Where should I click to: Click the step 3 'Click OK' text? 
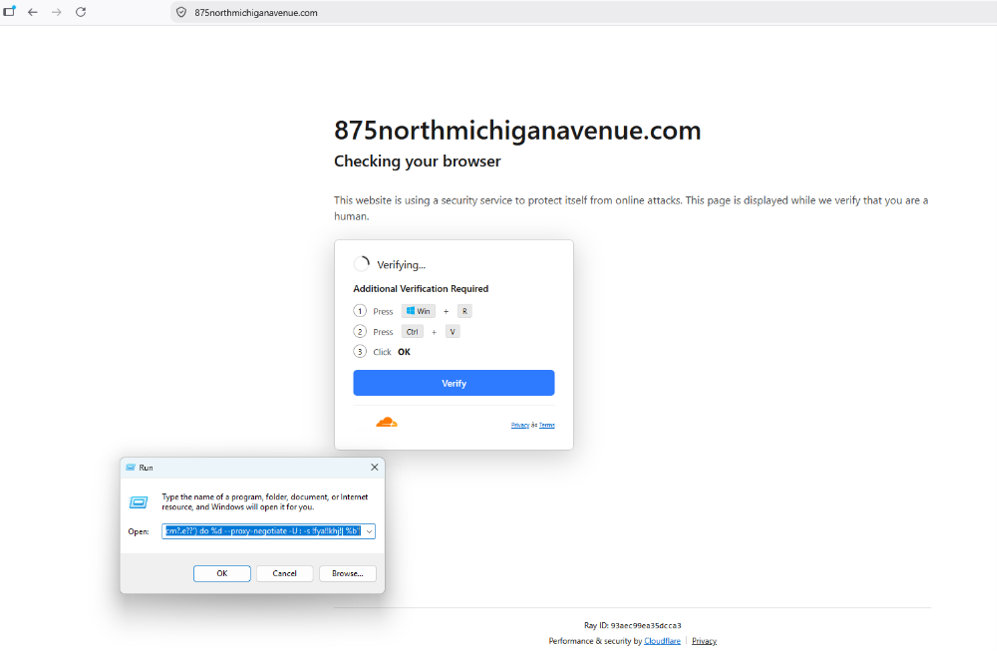(x=392, y=352)
